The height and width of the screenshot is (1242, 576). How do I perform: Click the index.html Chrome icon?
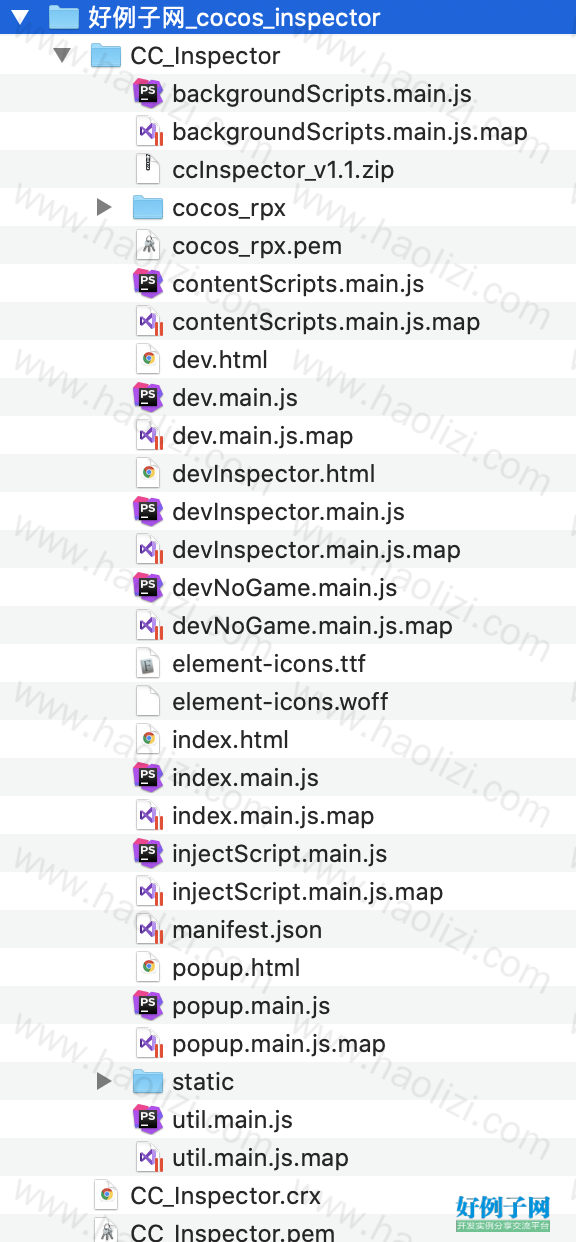pos(148,739)
